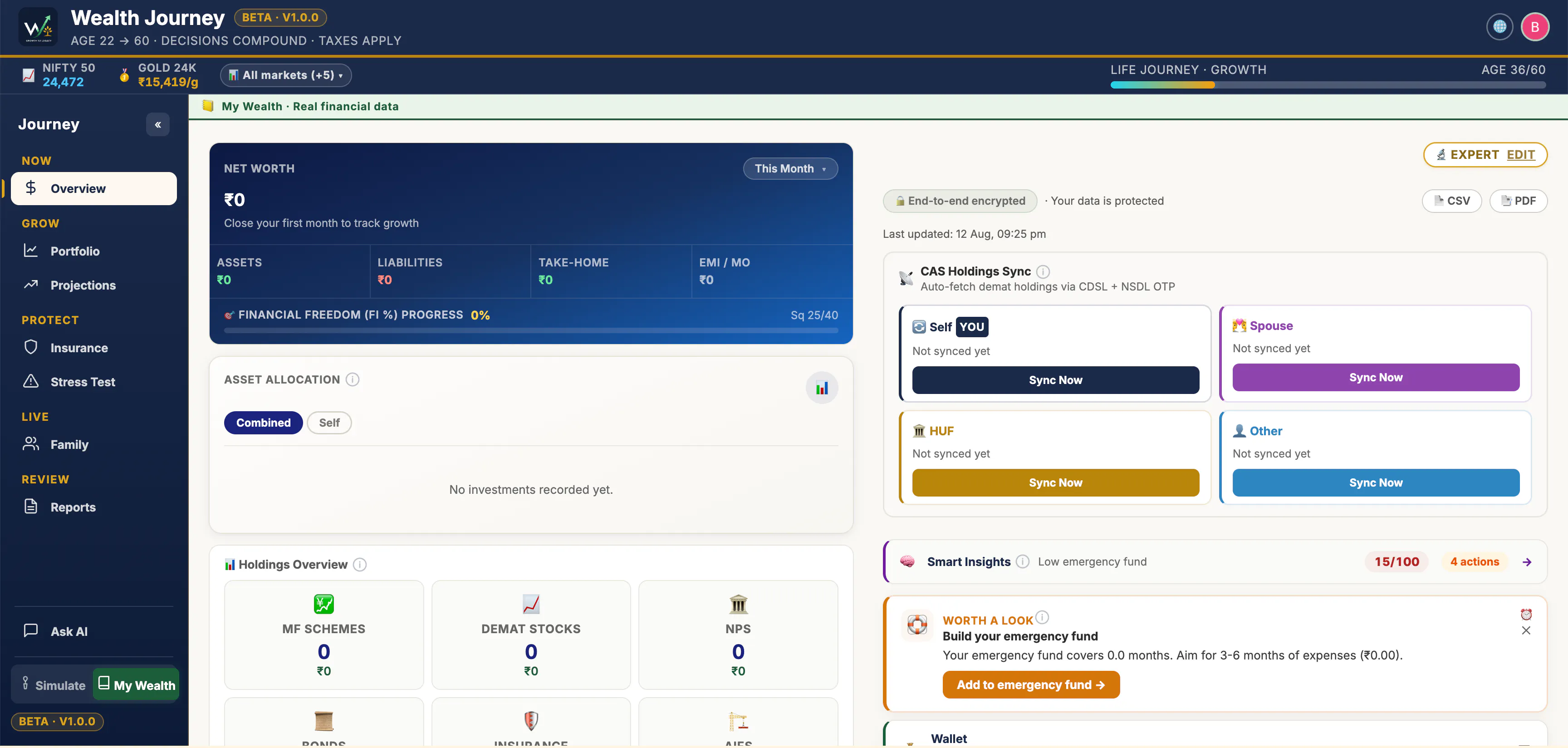Open the Expert Edit mode
The width and height of the screenshot is (1568, 748).
pyautogui.click(x=1485, y=155)
